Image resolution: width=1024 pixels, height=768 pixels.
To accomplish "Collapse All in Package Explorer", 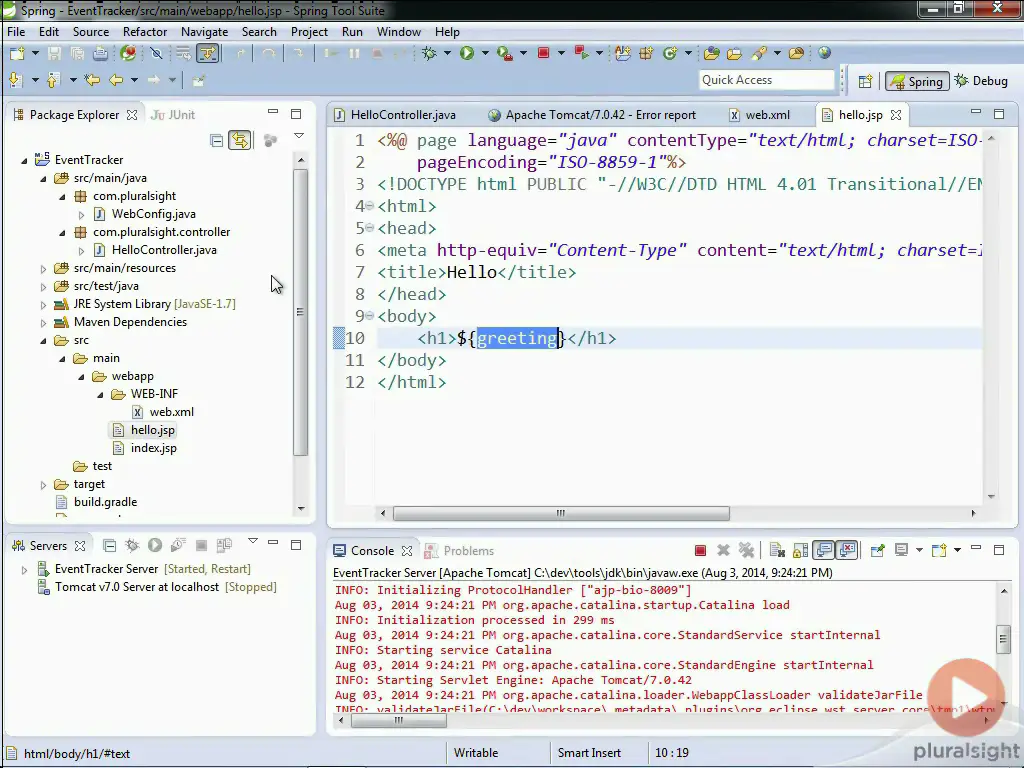I will (216, 140).
